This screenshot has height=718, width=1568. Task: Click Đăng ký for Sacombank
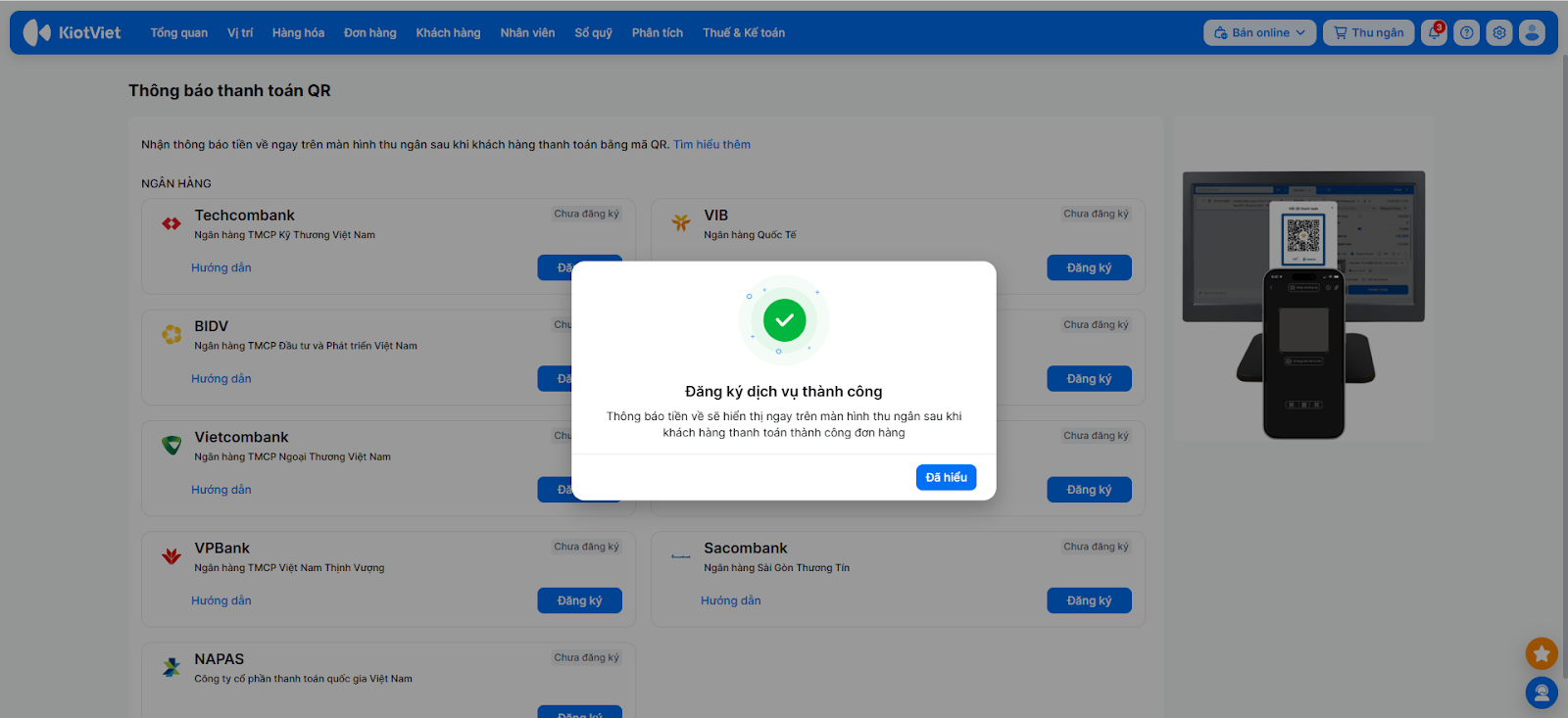point(1089,600)
